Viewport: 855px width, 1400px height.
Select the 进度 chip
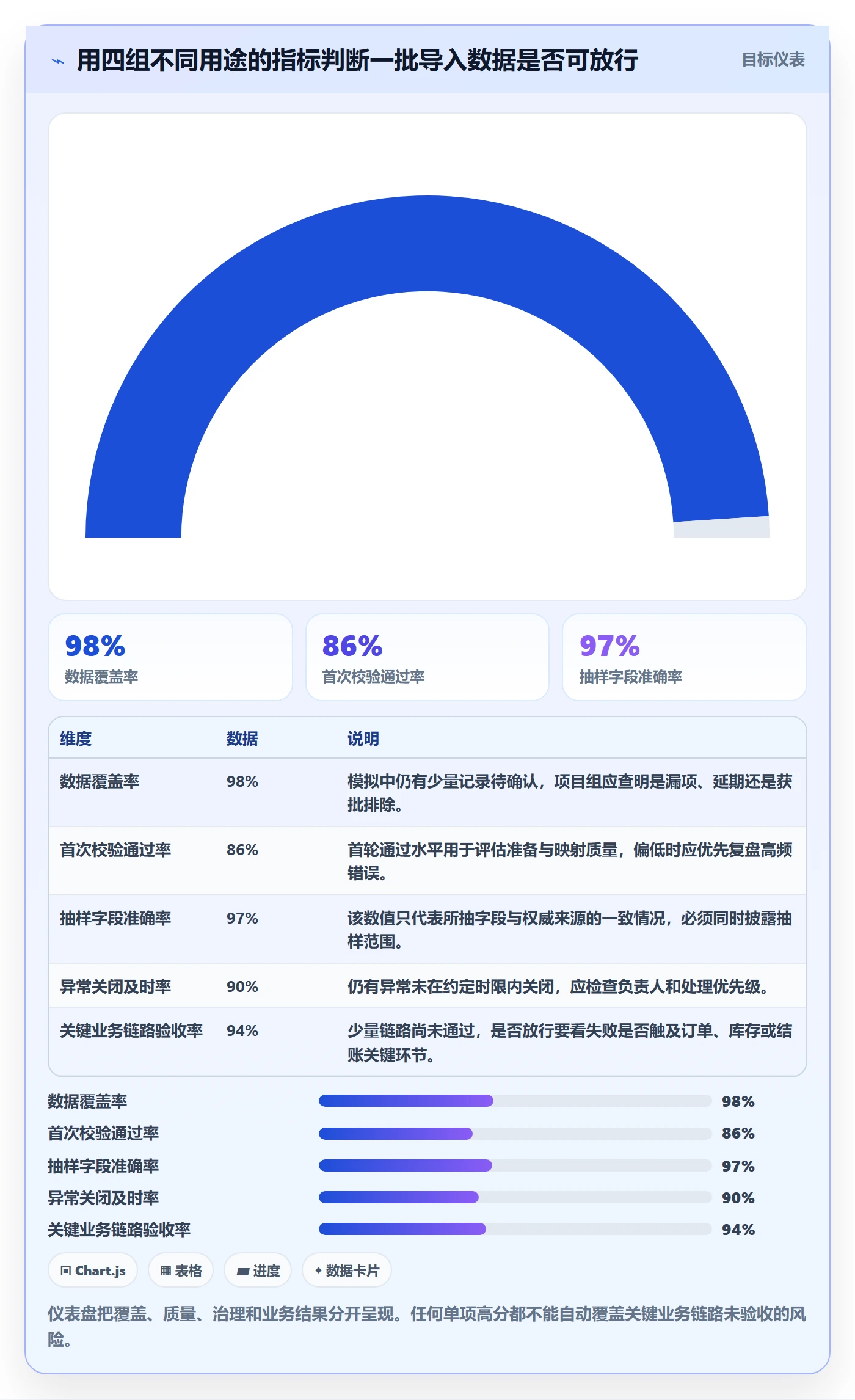coord(258,1271)
